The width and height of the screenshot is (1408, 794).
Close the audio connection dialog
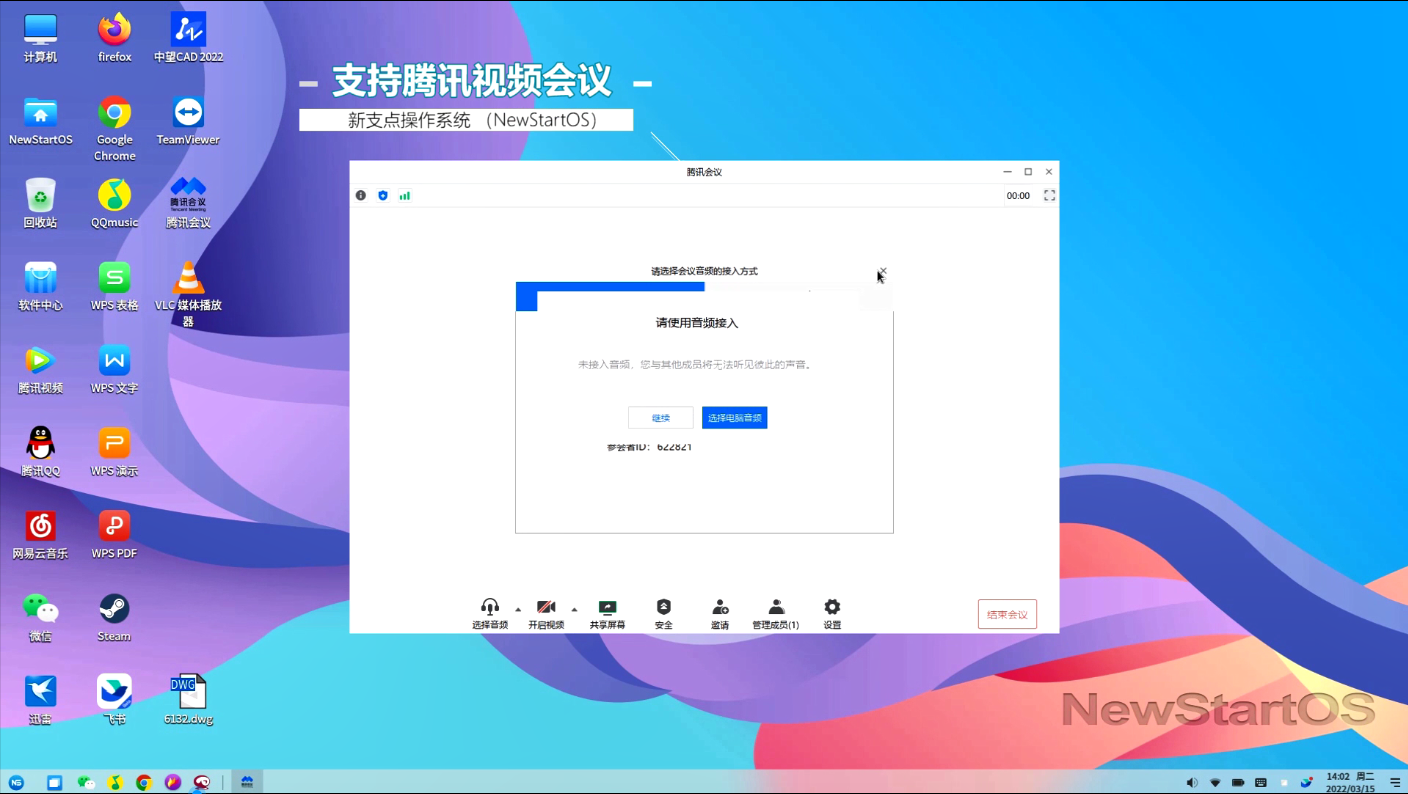click(x=882, y=271)
